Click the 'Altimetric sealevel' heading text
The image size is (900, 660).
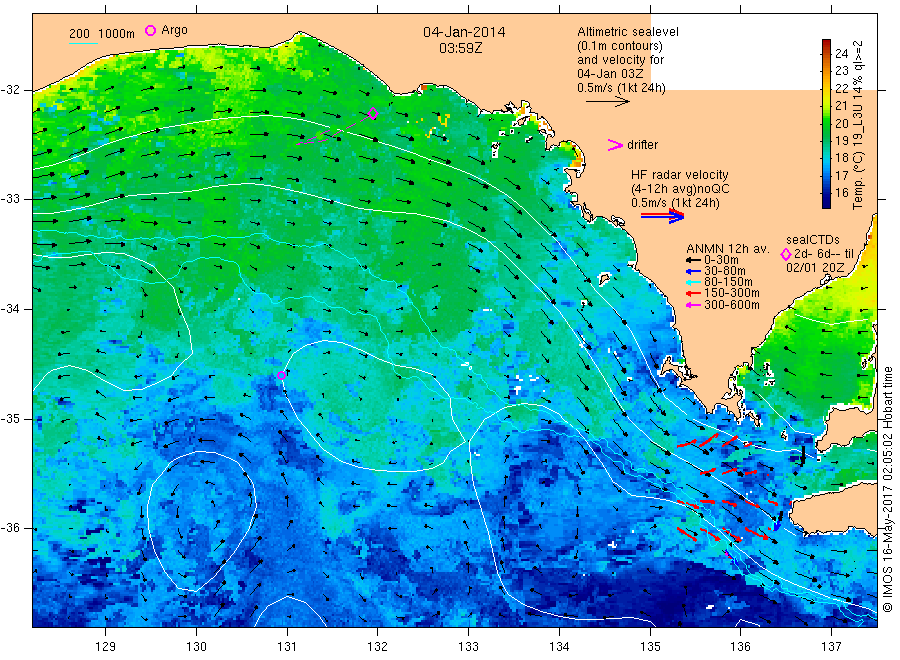coord(628,32)
